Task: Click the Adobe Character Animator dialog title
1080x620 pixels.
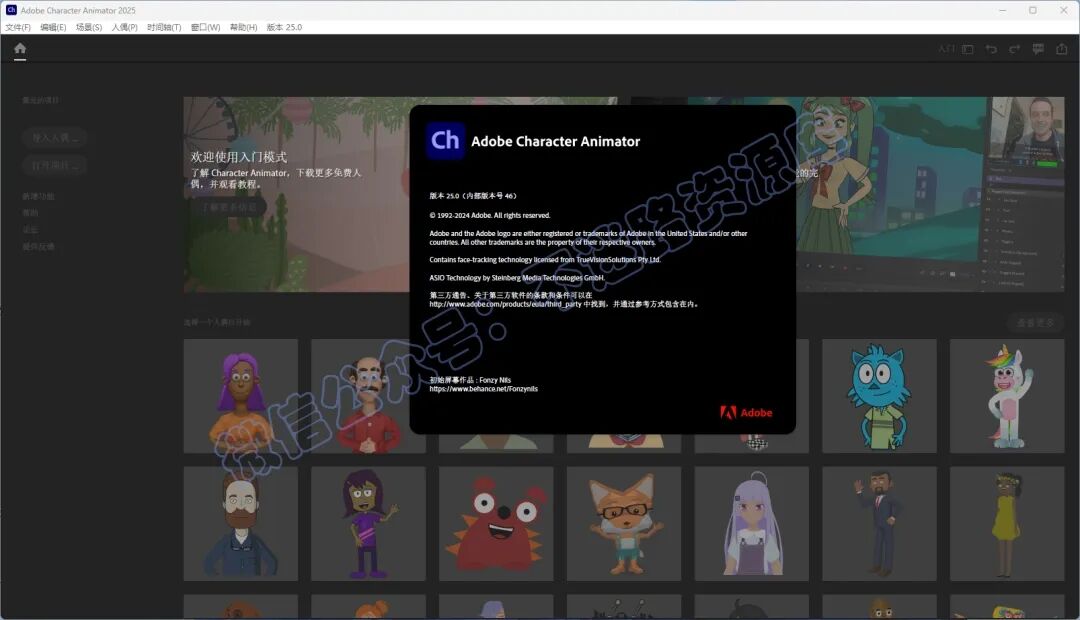Action: (x=555, y=141)
